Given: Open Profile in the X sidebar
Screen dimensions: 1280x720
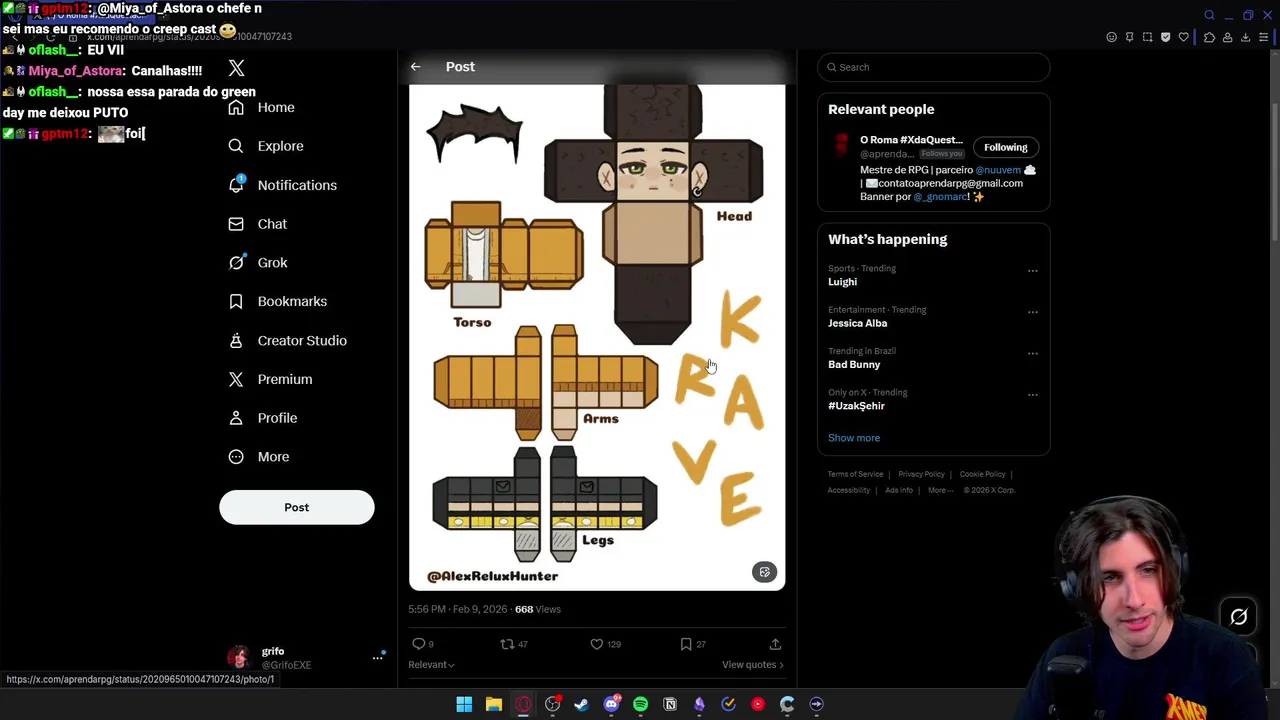Looking at the screenshot, I should tap(262, 418).
